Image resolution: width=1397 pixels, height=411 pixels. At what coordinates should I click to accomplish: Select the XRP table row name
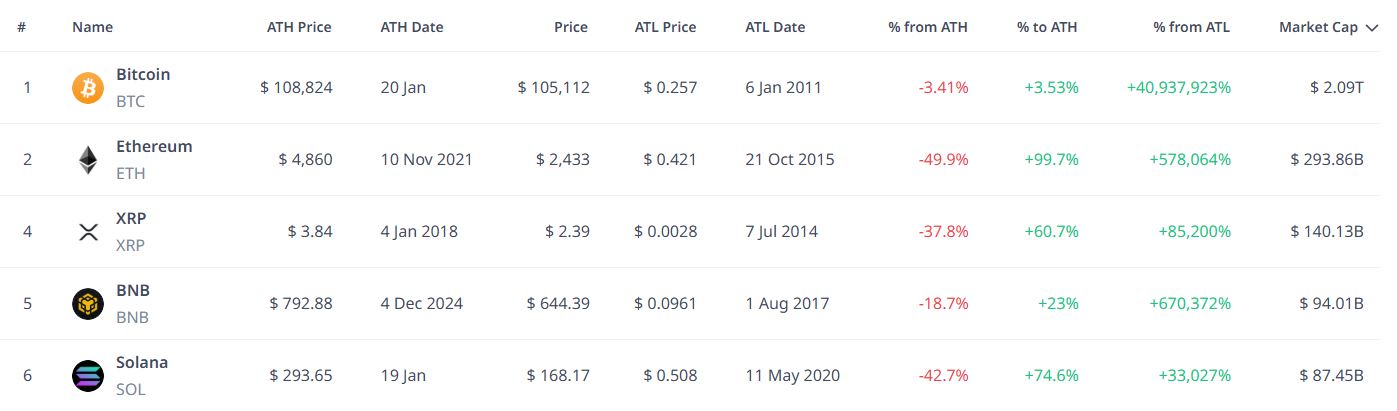132,219
